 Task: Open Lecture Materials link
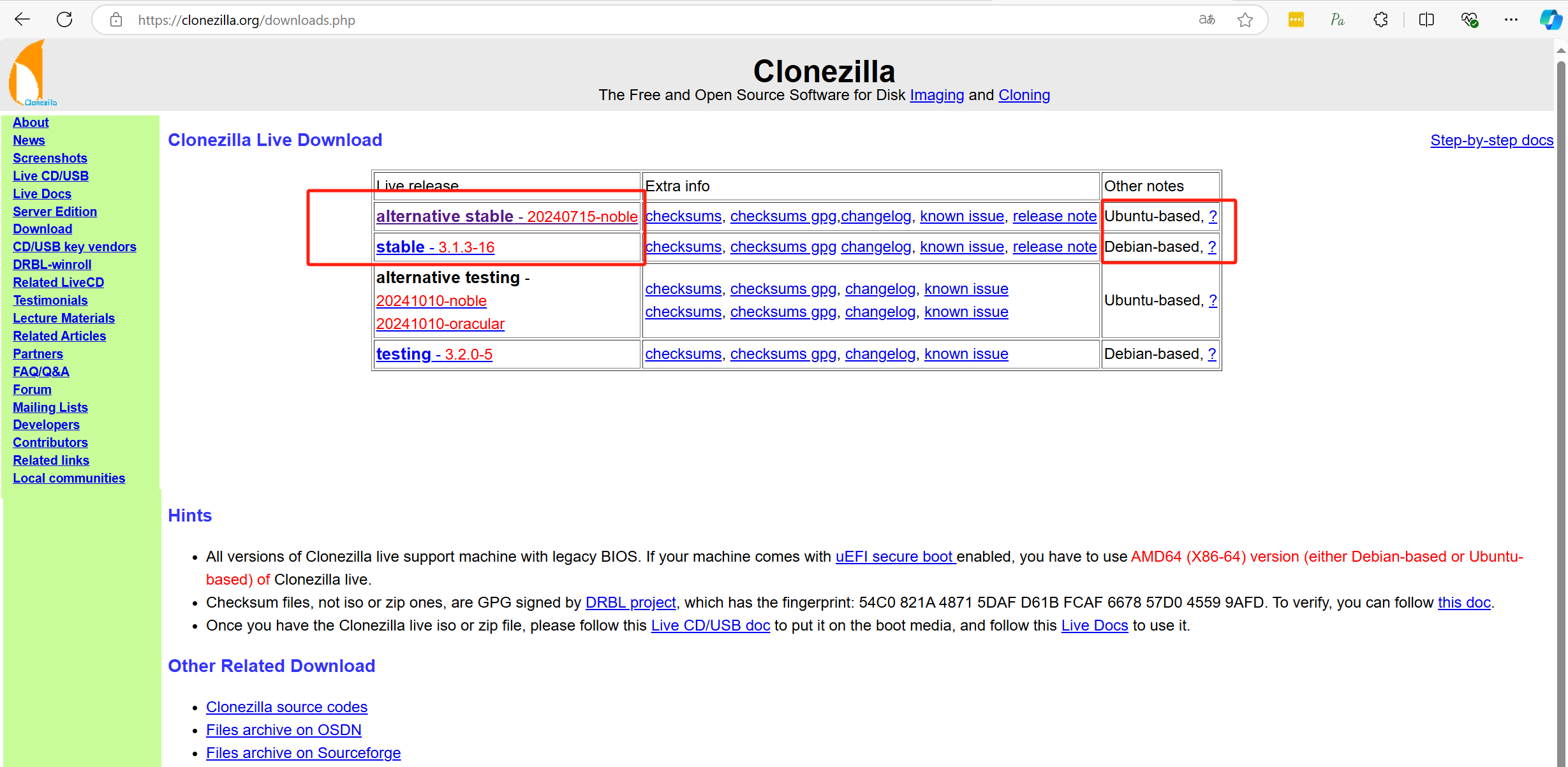pos(64,318)
